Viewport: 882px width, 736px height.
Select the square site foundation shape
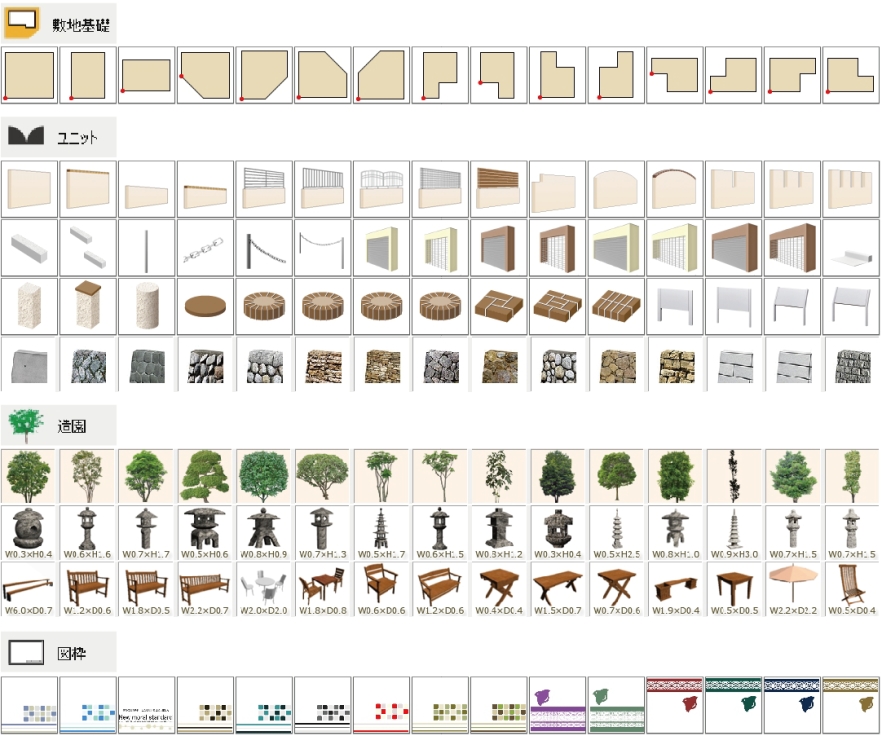coord(29,75)
